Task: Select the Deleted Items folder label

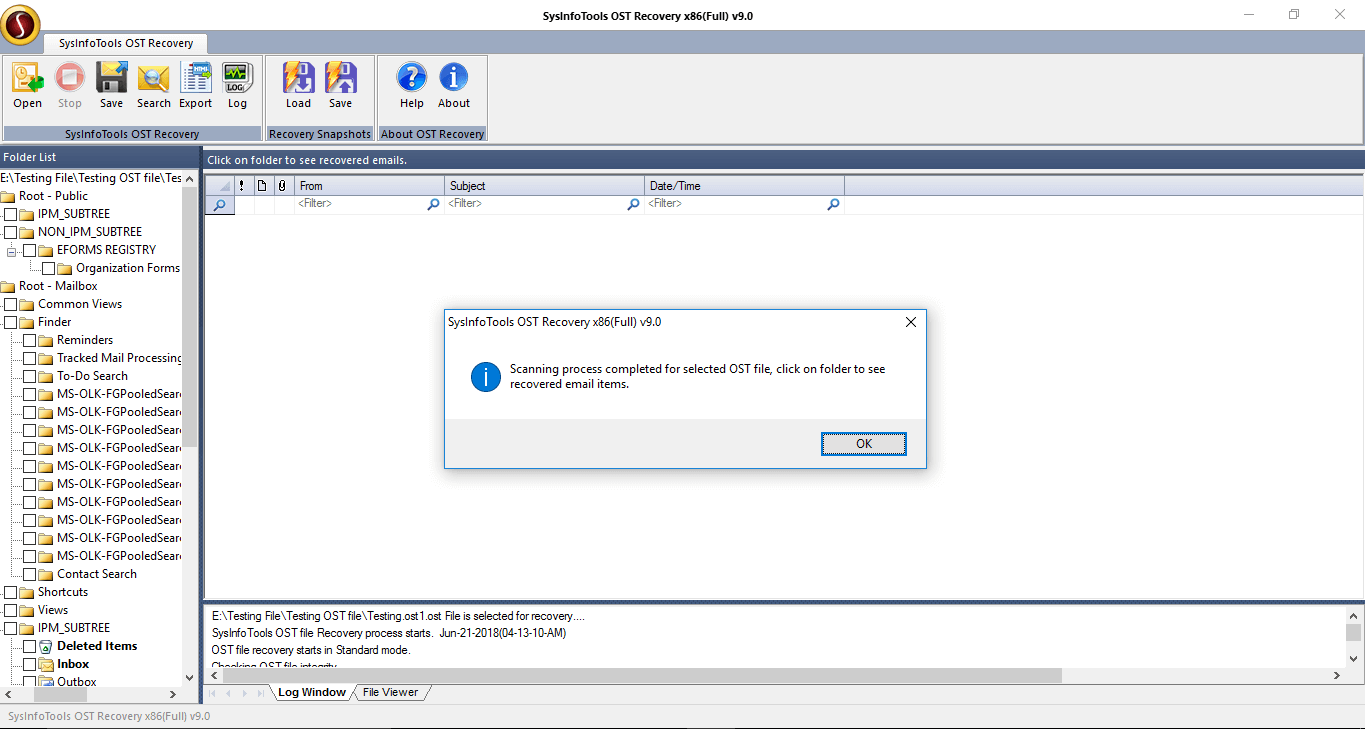Action: (97, 646)
